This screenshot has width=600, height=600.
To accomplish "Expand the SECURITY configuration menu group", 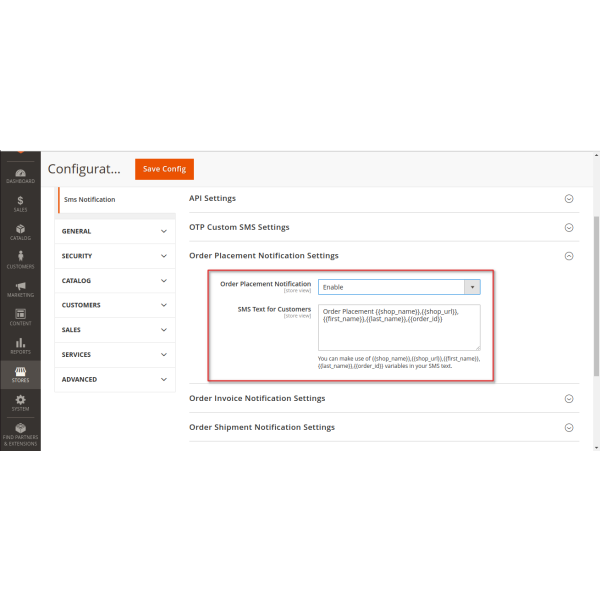I will pyautogui.click(x=114, y=256).
